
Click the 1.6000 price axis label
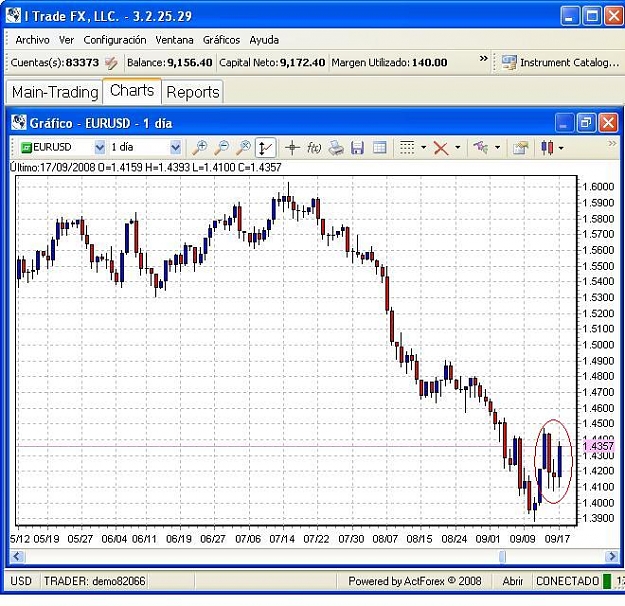[598, 187]
